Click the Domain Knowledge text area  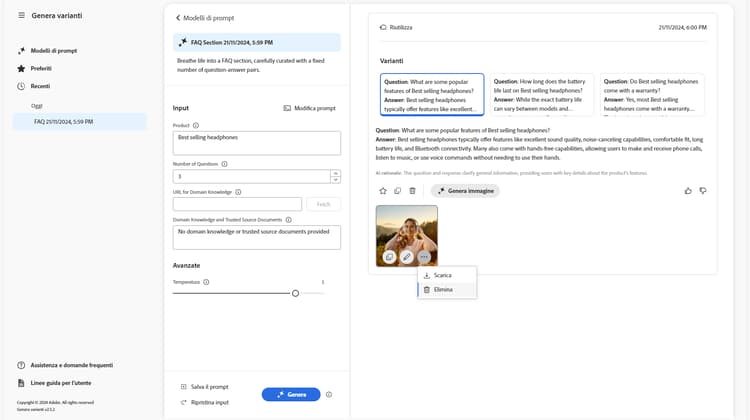pyautogui.click(x=257, y=237)
